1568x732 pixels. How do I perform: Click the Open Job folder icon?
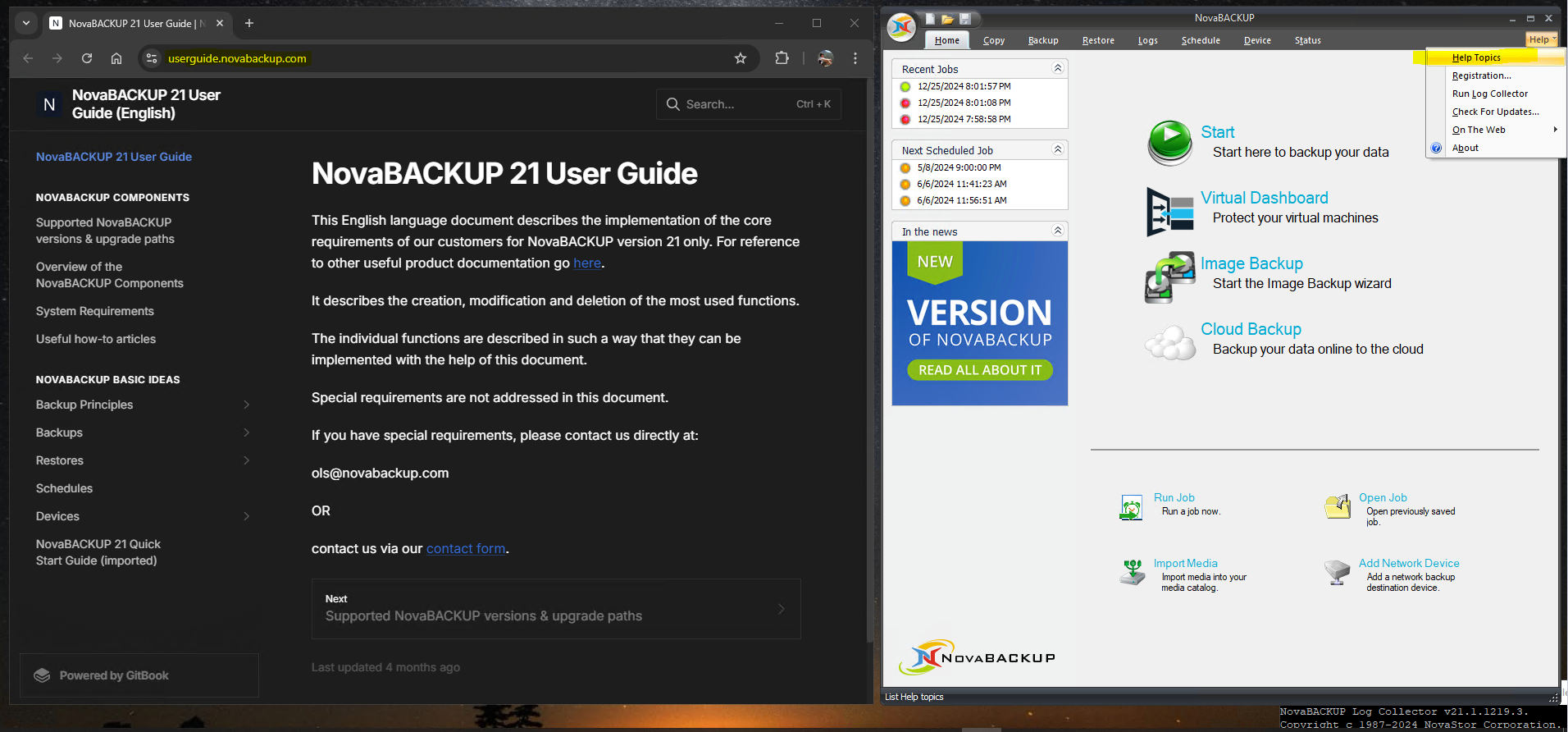click(x=1338, y=506)
